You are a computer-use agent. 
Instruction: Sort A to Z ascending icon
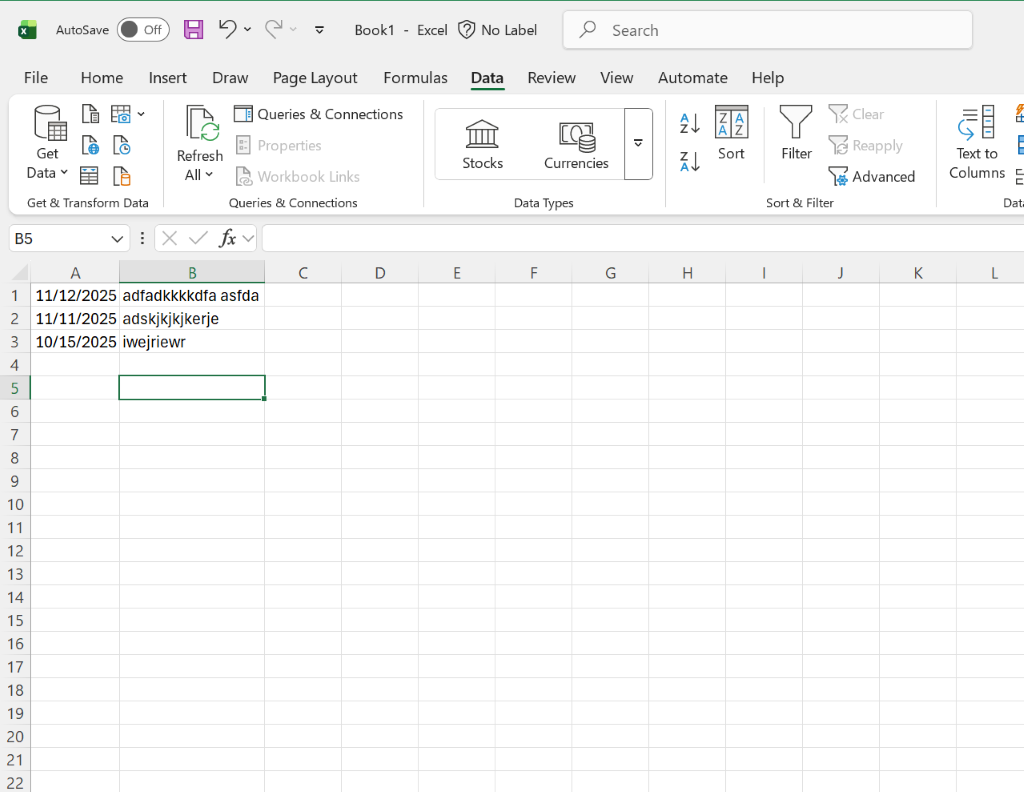click(x=690, y=123)
